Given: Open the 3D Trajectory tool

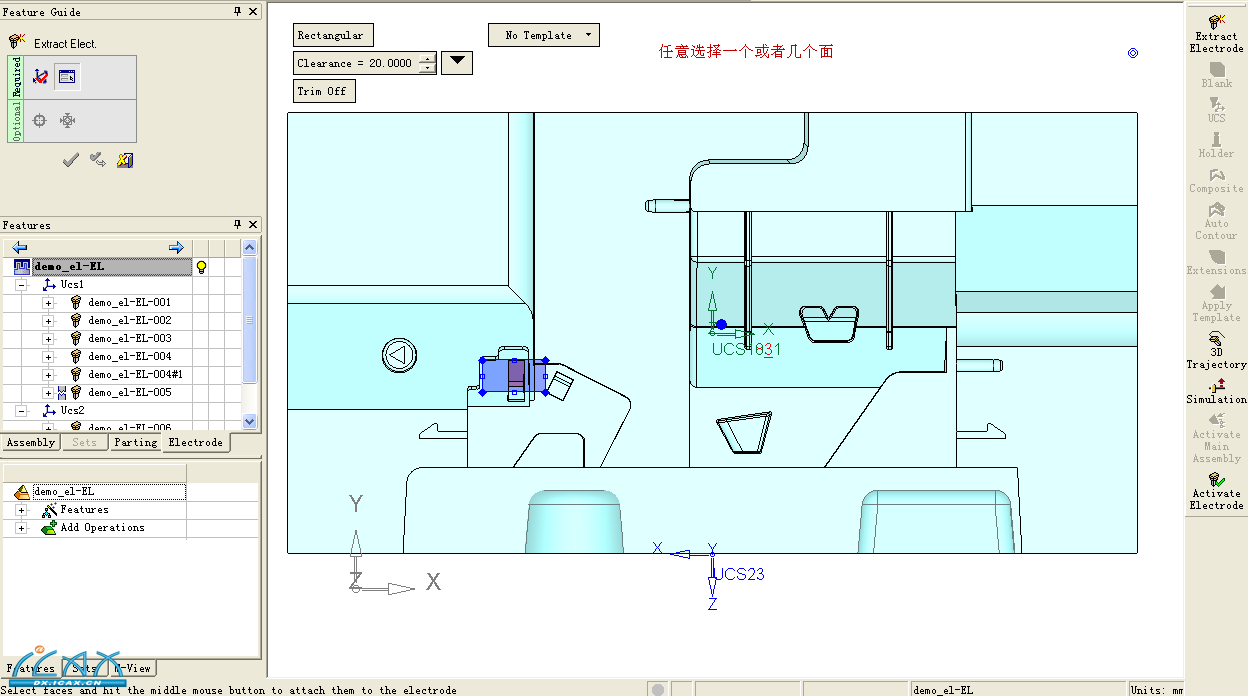Looking at the screenshot, I should click(x=1216, y=351).
